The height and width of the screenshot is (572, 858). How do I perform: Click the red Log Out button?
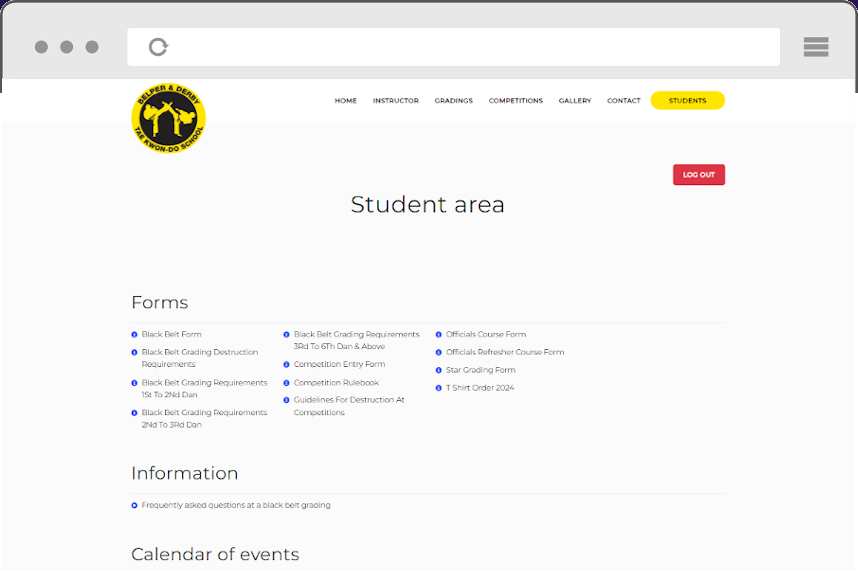click(698, 175)
